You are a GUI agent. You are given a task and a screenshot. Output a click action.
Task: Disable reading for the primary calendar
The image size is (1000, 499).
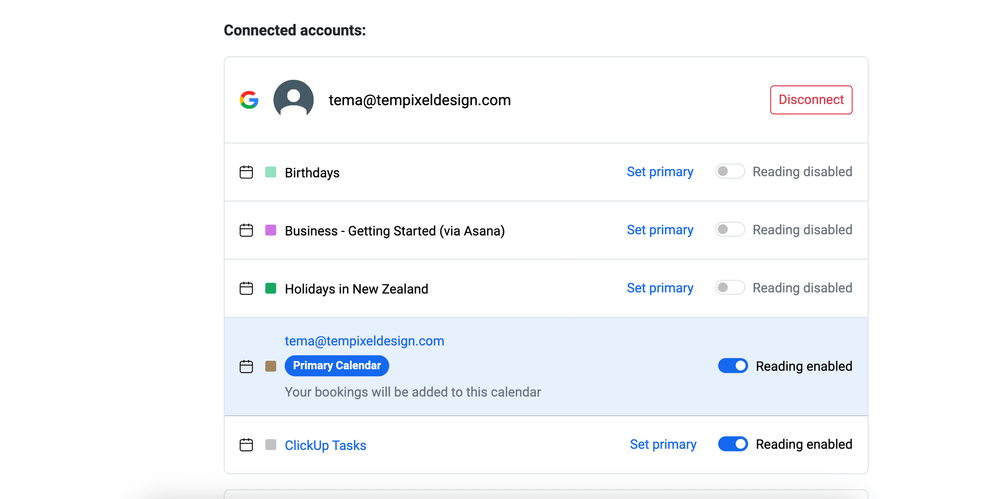(x=733, y=366)
